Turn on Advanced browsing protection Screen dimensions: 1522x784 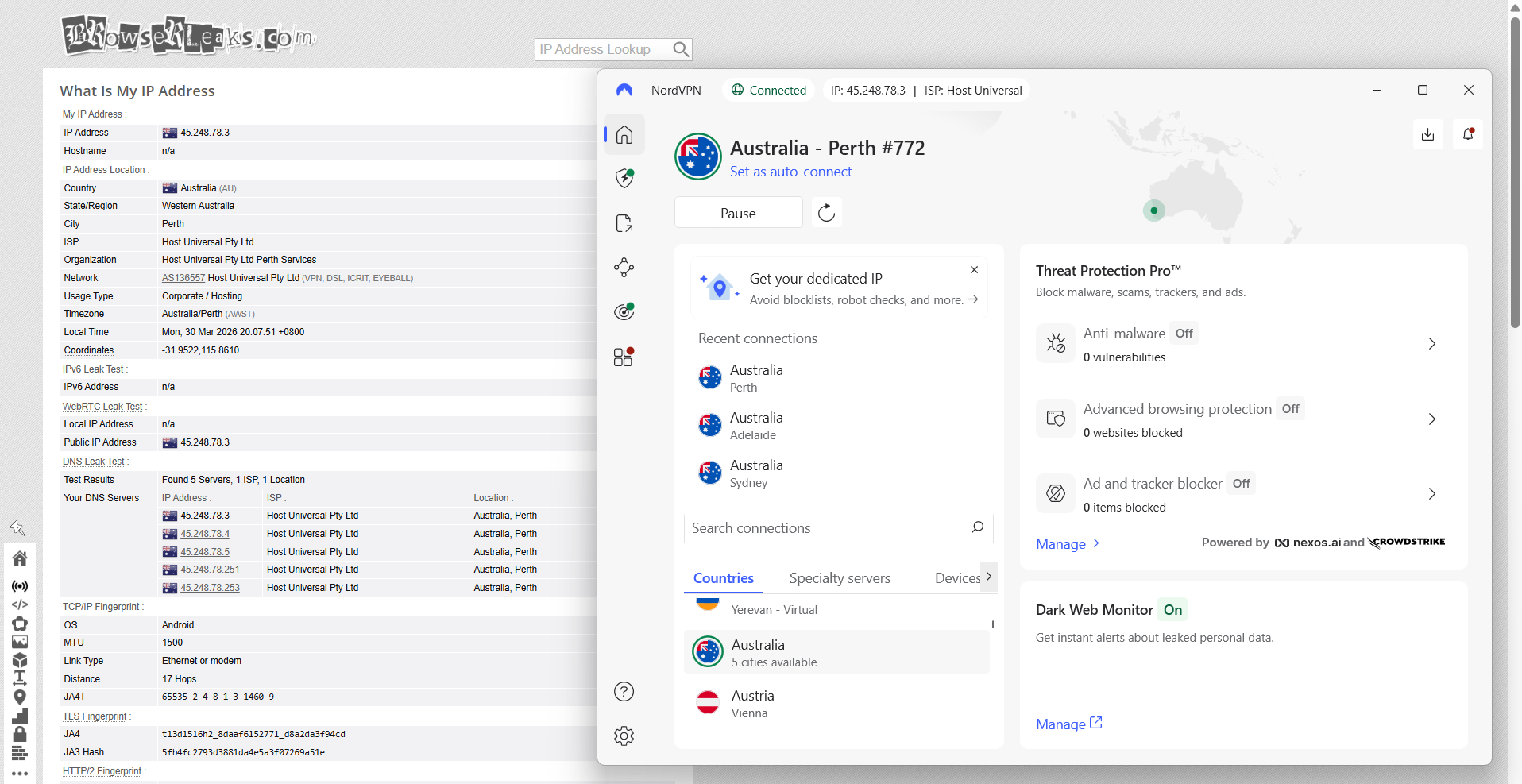pos(1290,408)
